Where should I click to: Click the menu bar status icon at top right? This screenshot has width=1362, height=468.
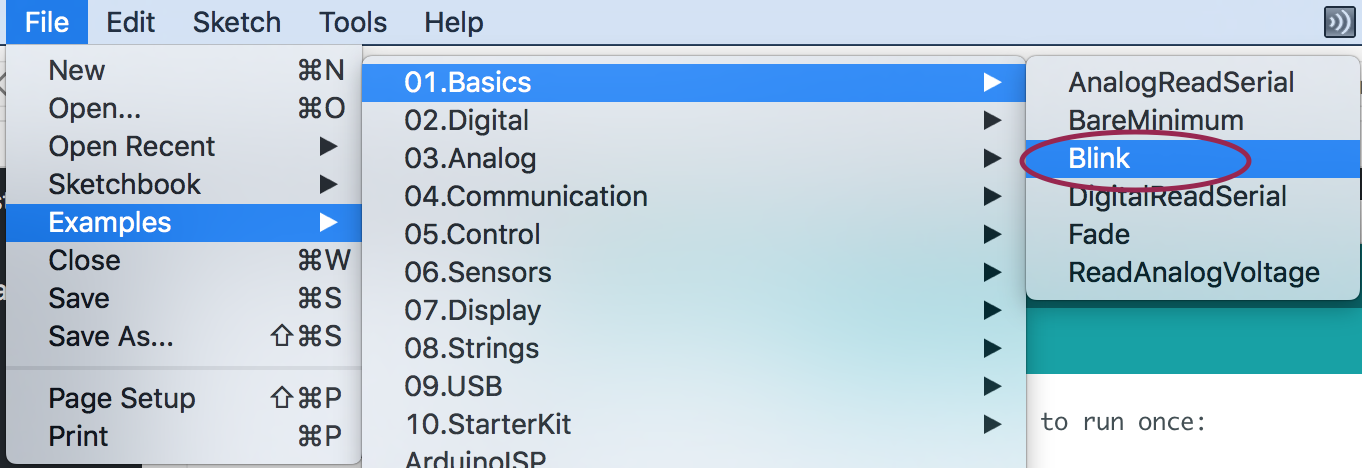1339,22
